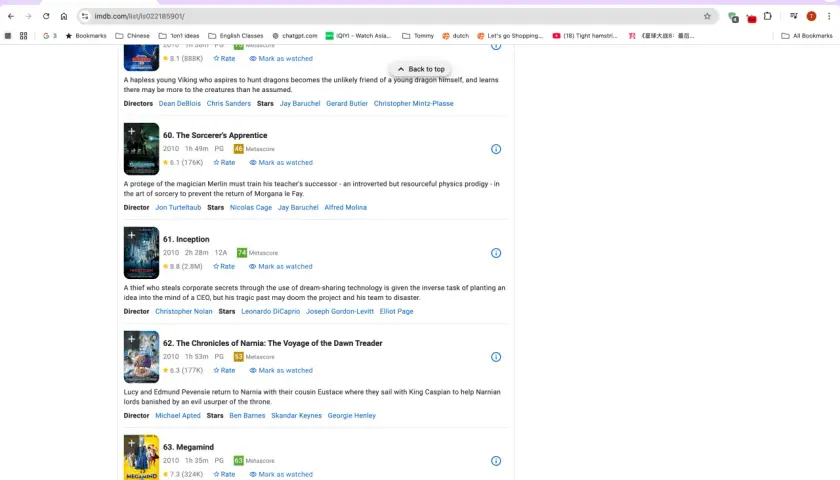Open the Chrome profile avatar
Image resolution: width=840 pixels, height=480 pixels.
pos(811,16)
